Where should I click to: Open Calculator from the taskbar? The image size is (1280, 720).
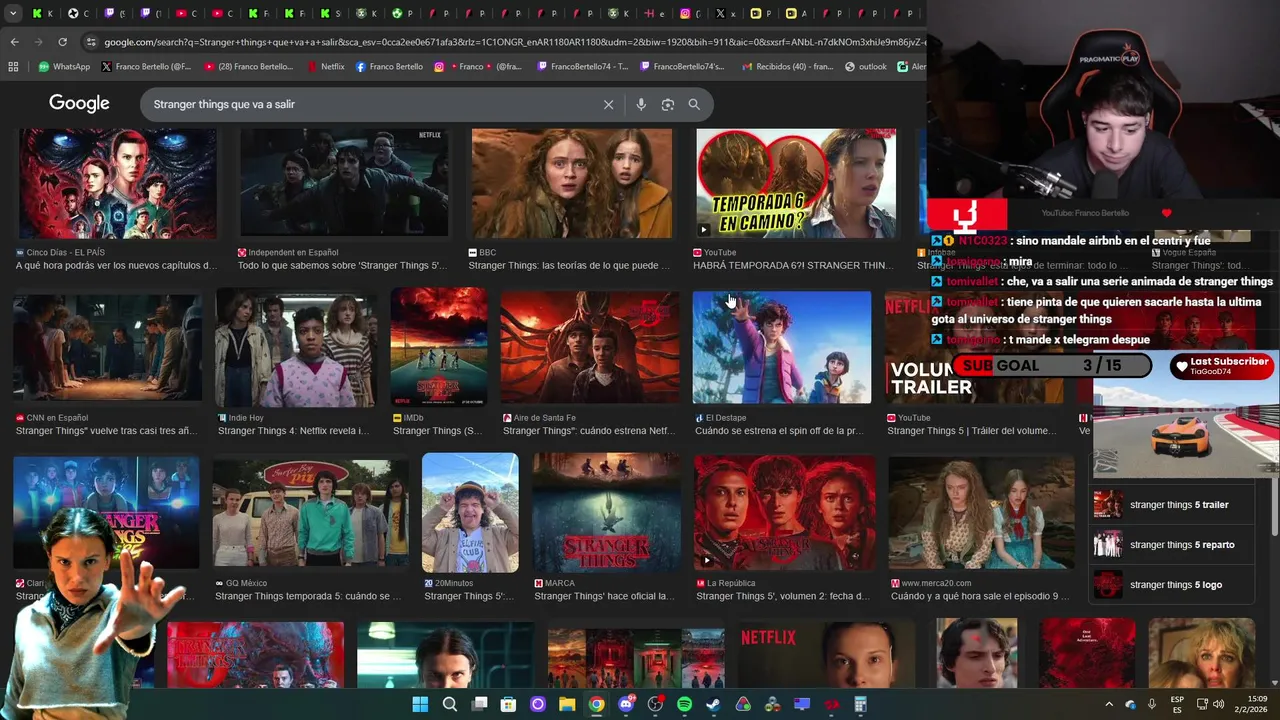(860, 704)
